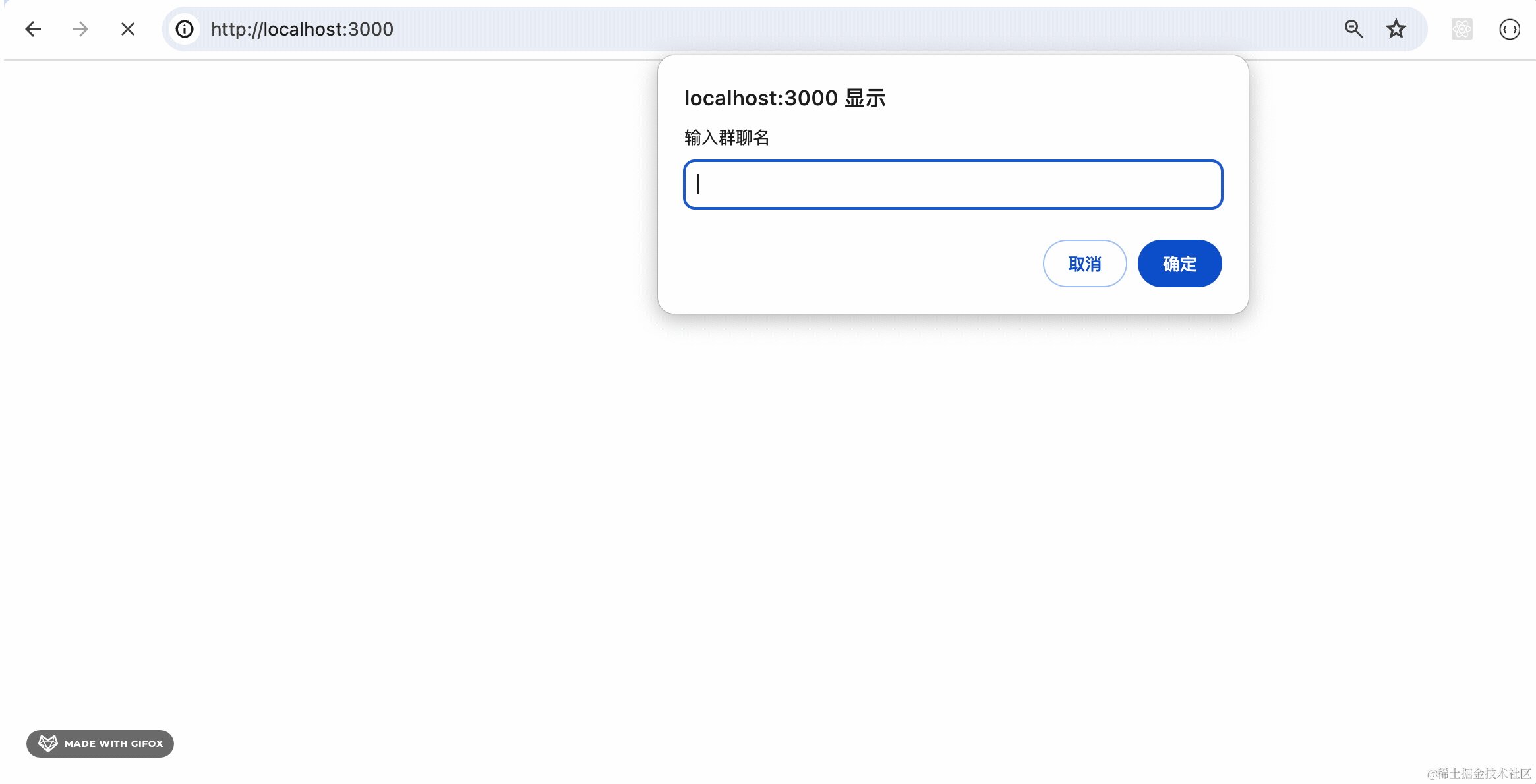Go back to the previous page

pyautogui.click(x=33, y=29)
